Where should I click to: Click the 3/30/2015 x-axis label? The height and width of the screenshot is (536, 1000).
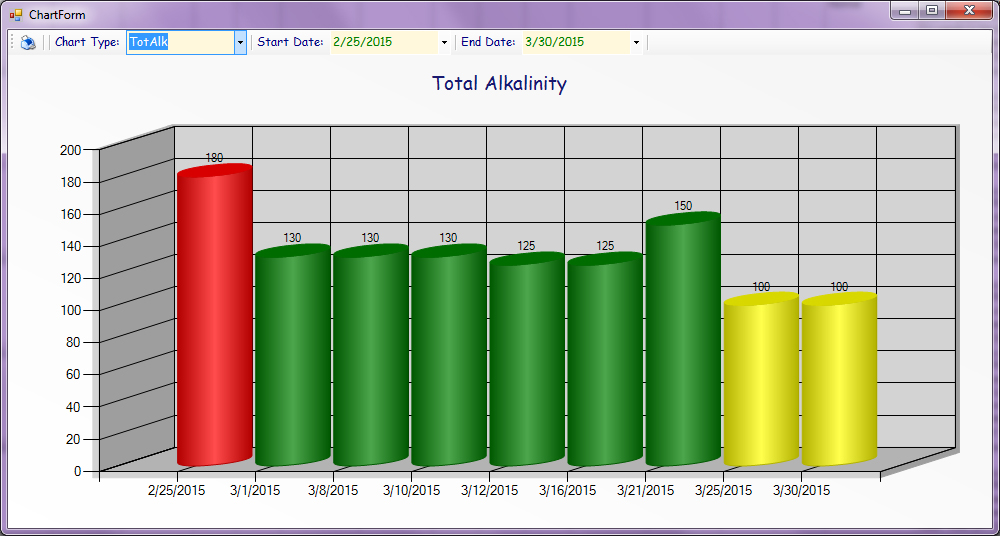801,491
